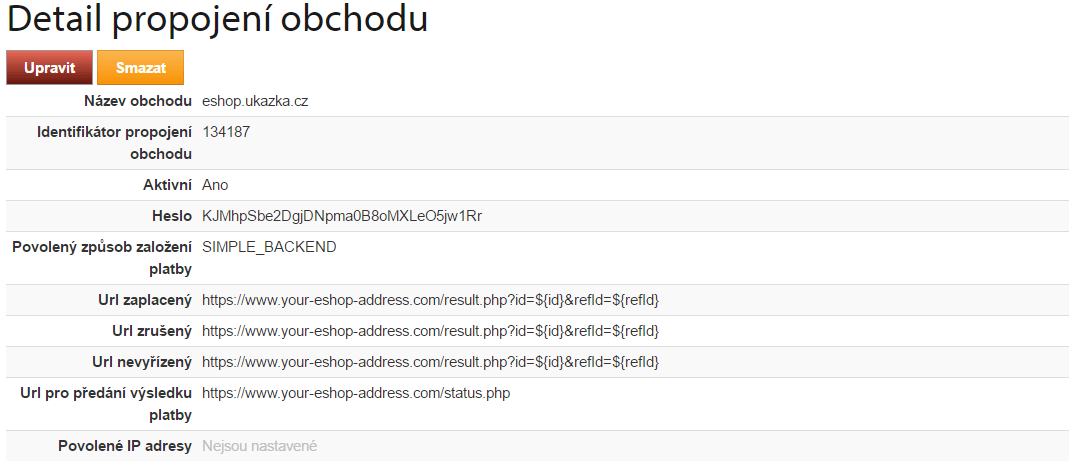Click the Identifikátor propojení obchodu label
This screenshot has height=466, width=1075.
coord(114,143)
